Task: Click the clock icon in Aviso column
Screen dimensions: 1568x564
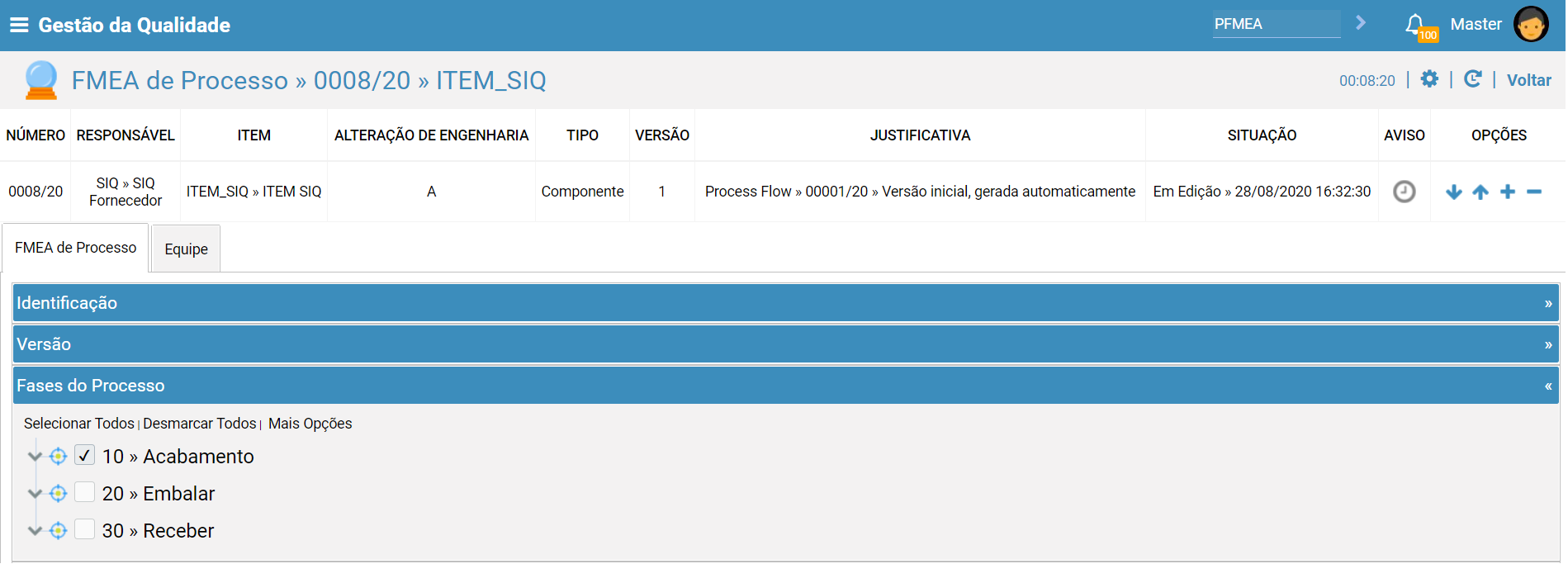Action: 1404,192
